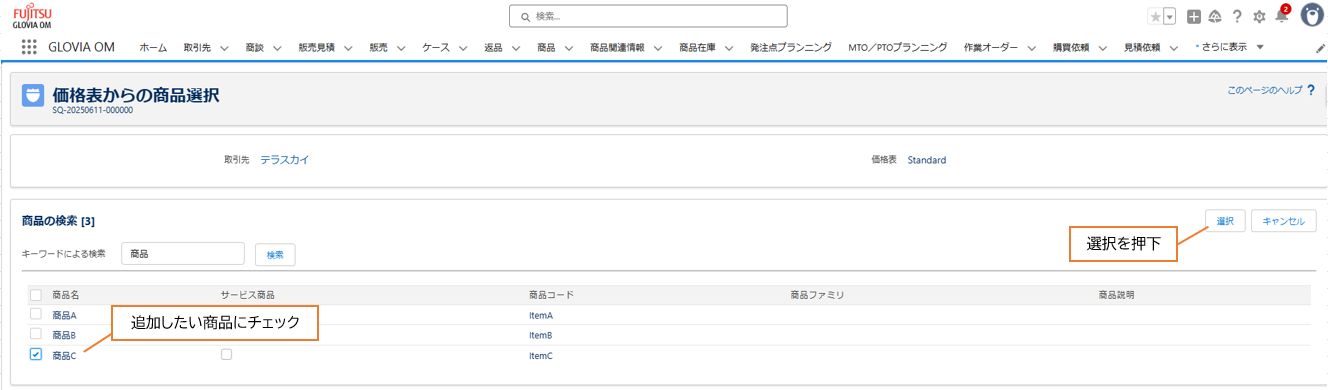Toggle サービス商品 checkbox in 商品C row
Screen dimensions: 1328x390
point(226,354)
